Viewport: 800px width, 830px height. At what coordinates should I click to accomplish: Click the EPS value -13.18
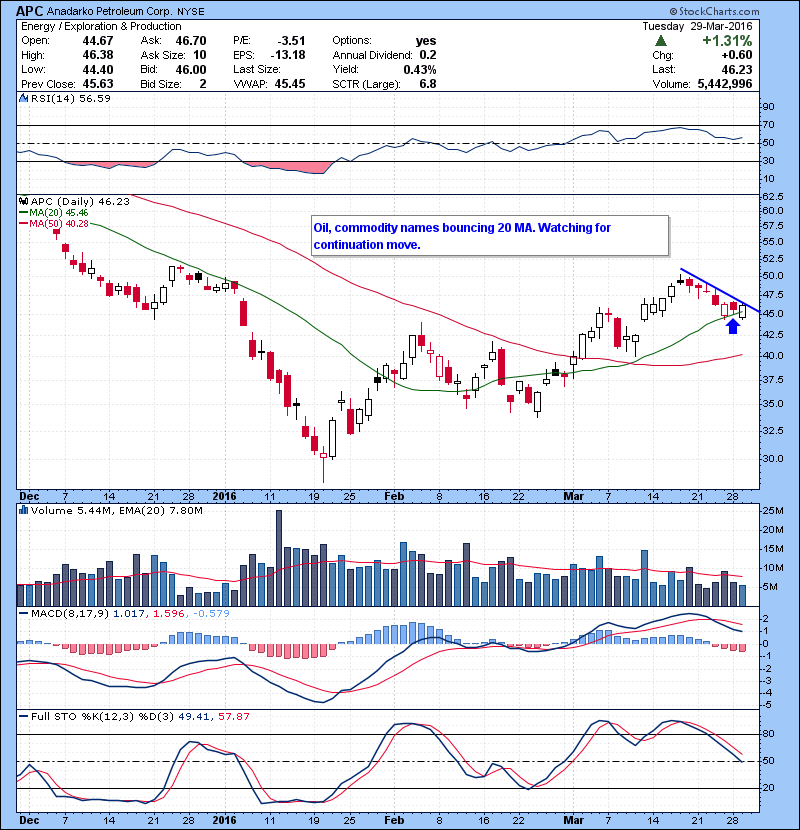[x=288, y=55]
